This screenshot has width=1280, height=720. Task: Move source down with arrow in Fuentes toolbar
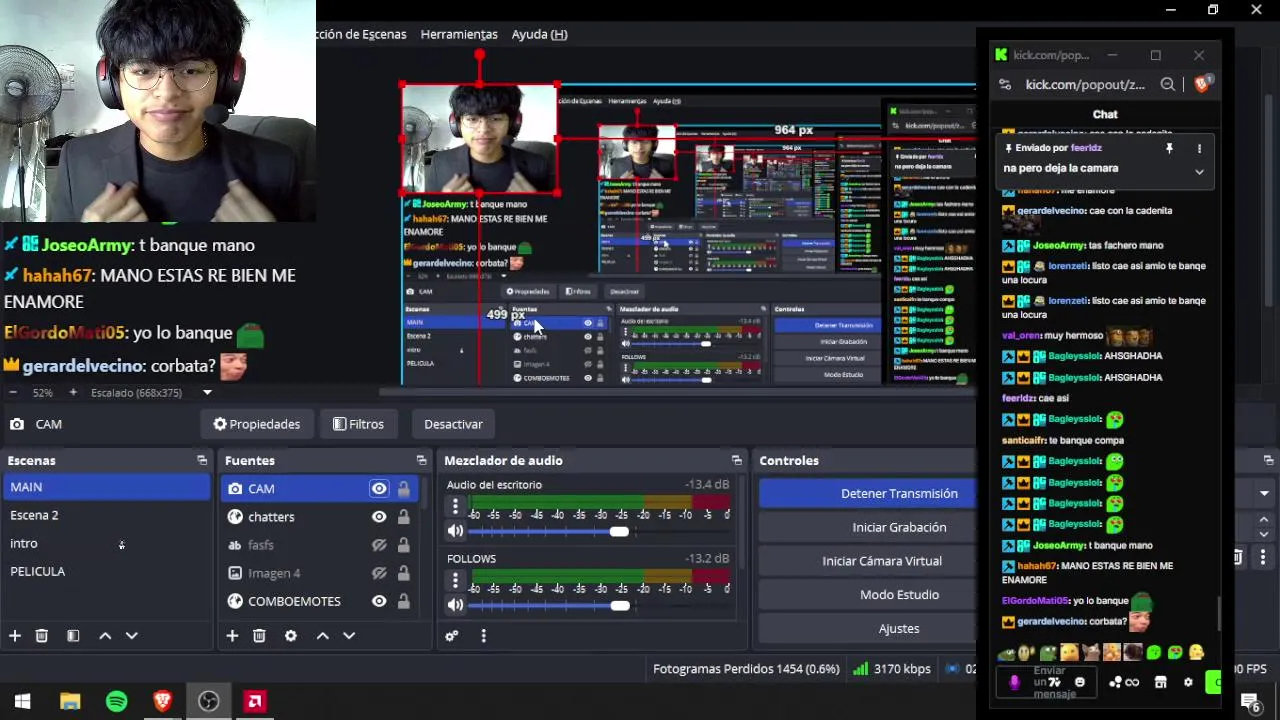tap(349, 636)
